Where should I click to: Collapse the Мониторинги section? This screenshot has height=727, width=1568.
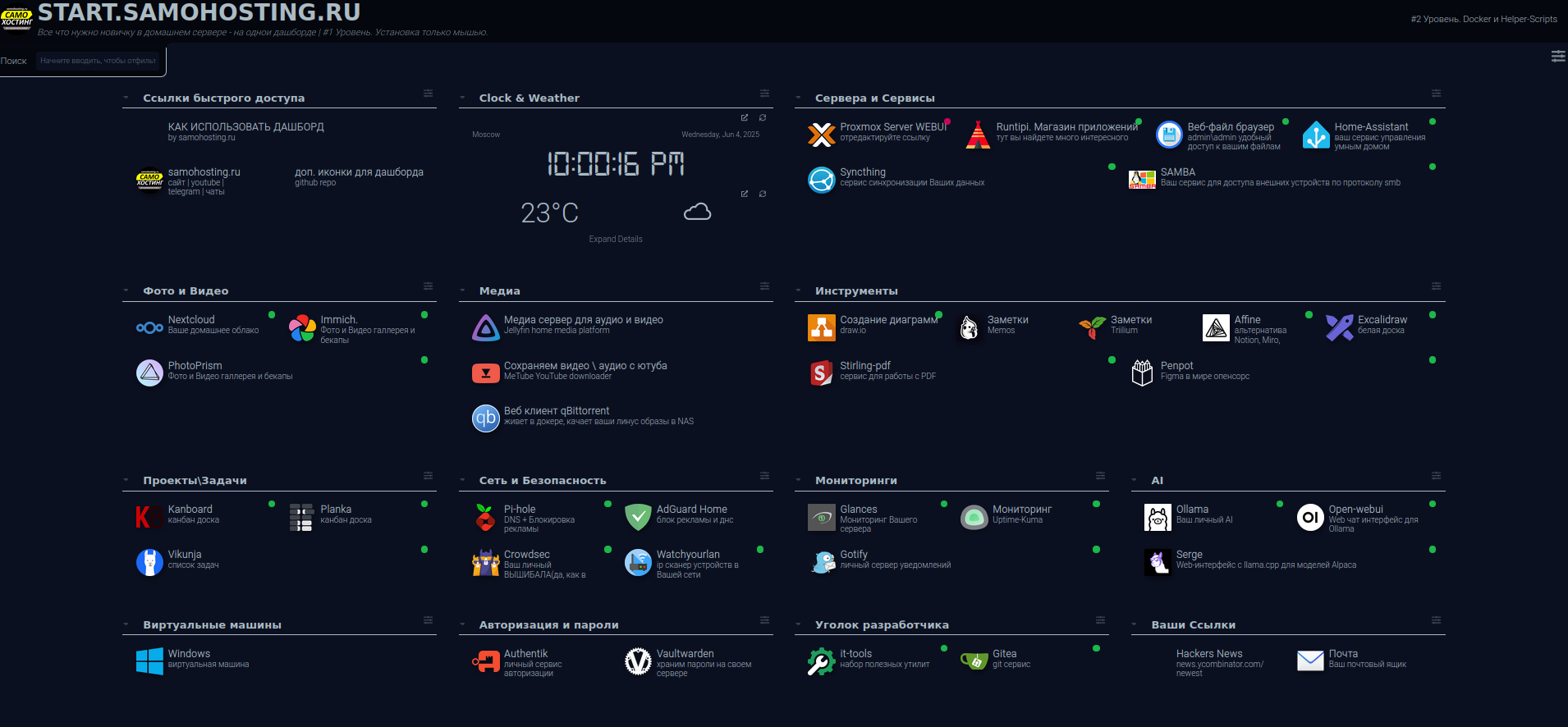(798, 480)
